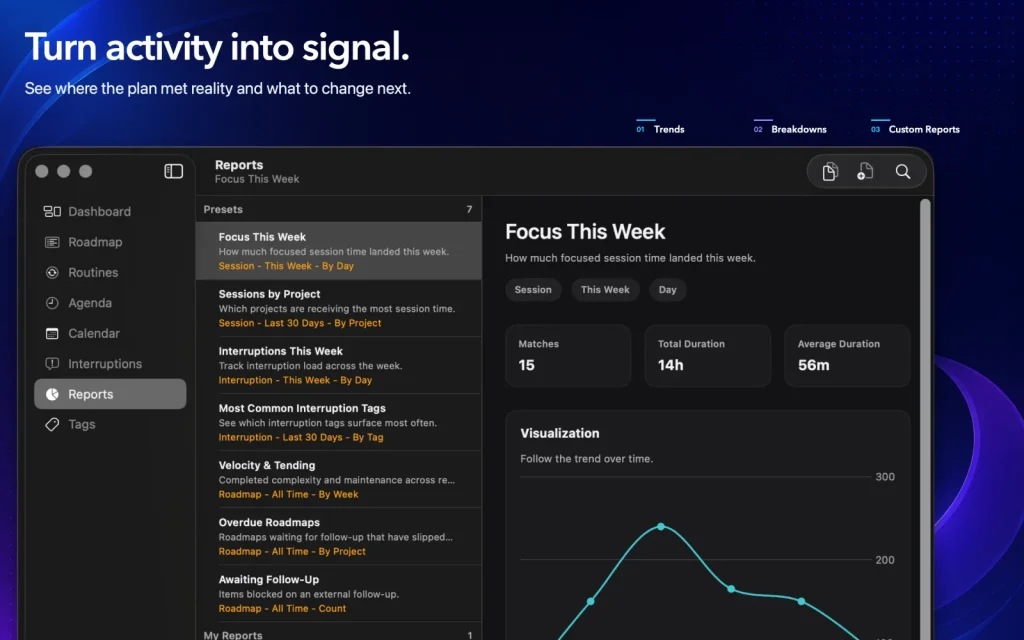Click the peak data point on chart
Image resolution: width=1024 pixels, height=640 pixels.
click(x=661, y=526)
